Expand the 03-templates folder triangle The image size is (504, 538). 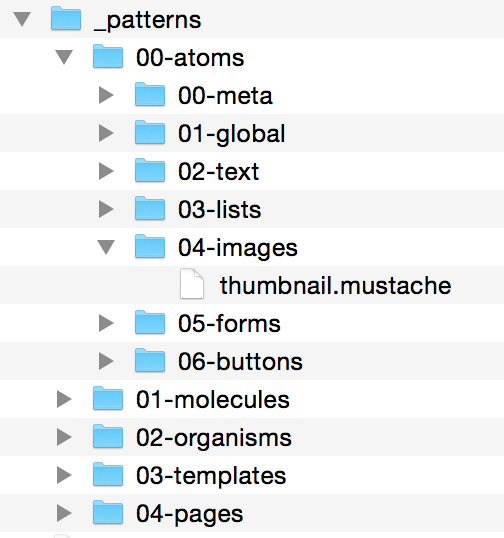(x=64, y=475)
